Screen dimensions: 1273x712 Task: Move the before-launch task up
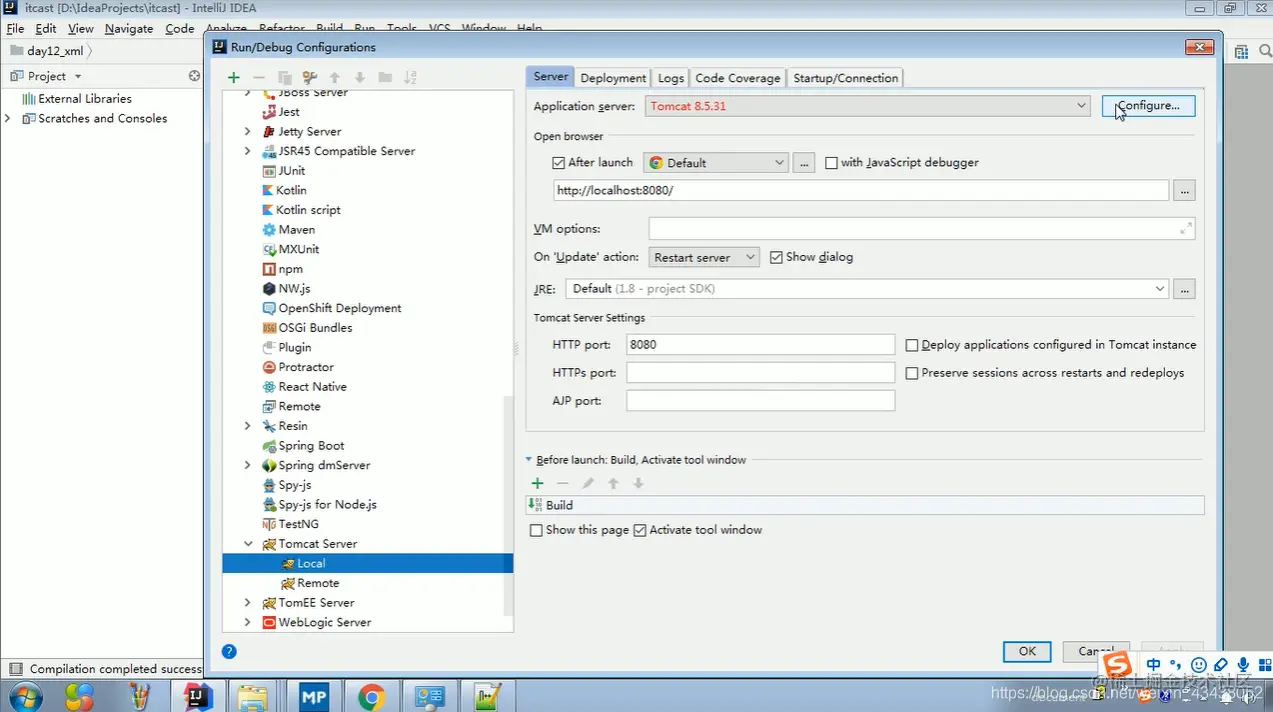[x=613, y=483]
